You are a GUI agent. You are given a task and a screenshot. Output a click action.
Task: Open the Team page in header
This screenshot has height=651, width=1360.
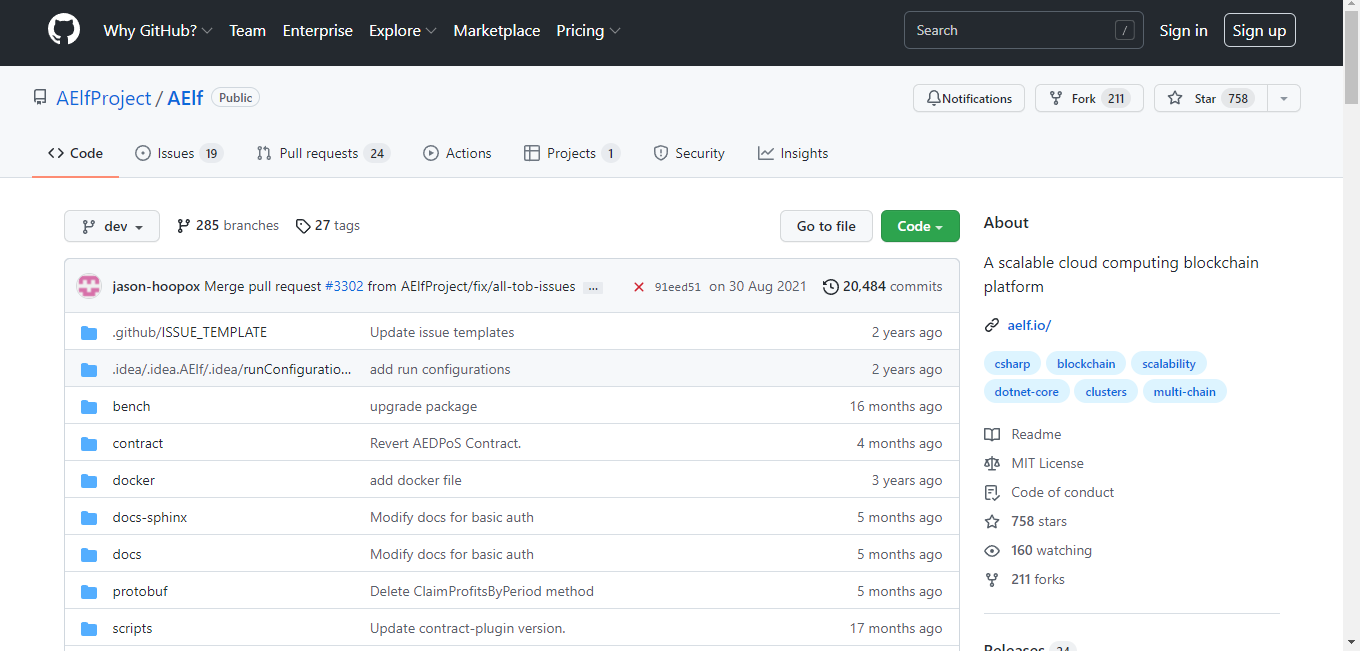click(x=247, y=31)
